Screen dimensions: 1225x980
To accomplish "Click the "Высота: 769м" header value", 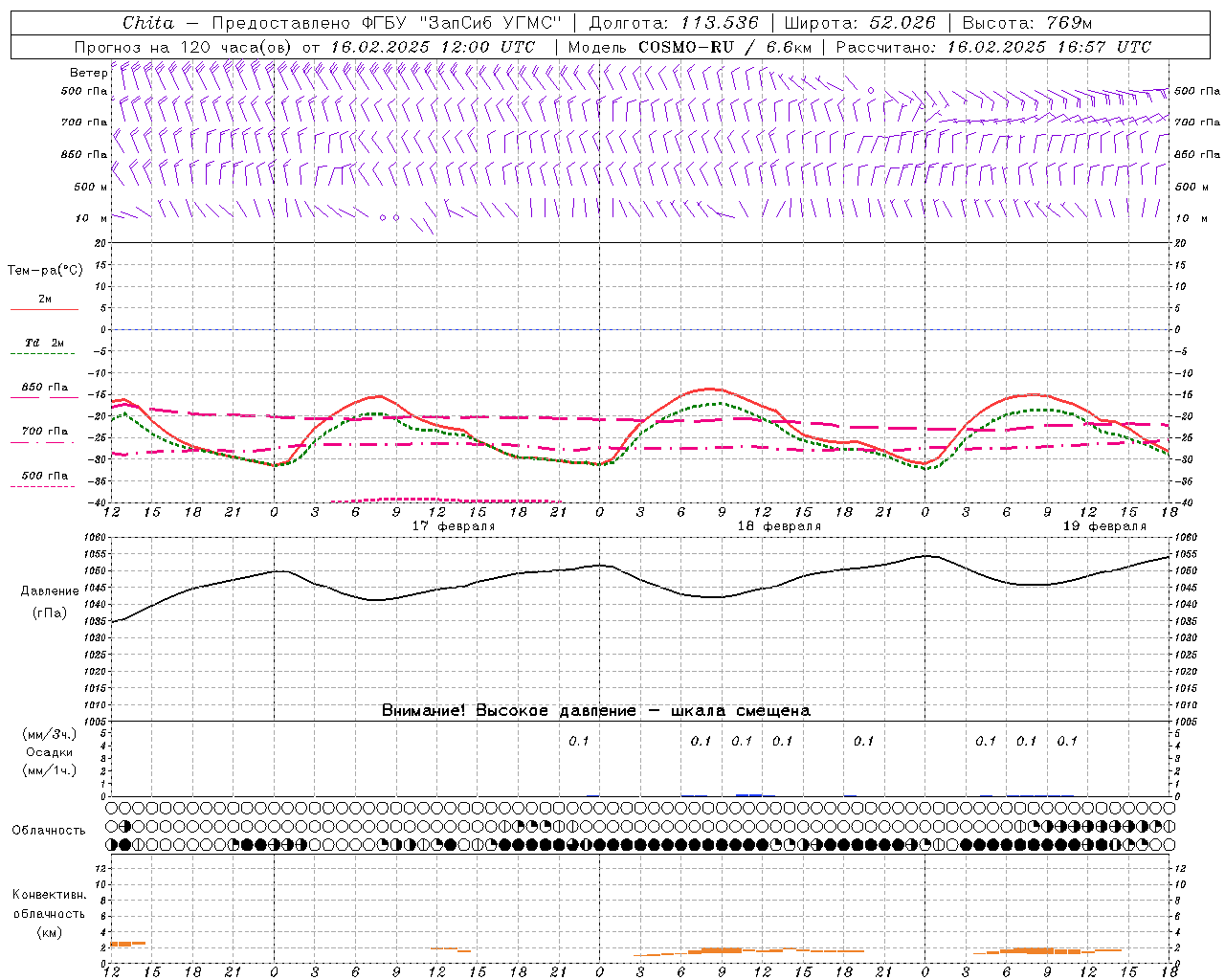I will tap(1027, 22).
